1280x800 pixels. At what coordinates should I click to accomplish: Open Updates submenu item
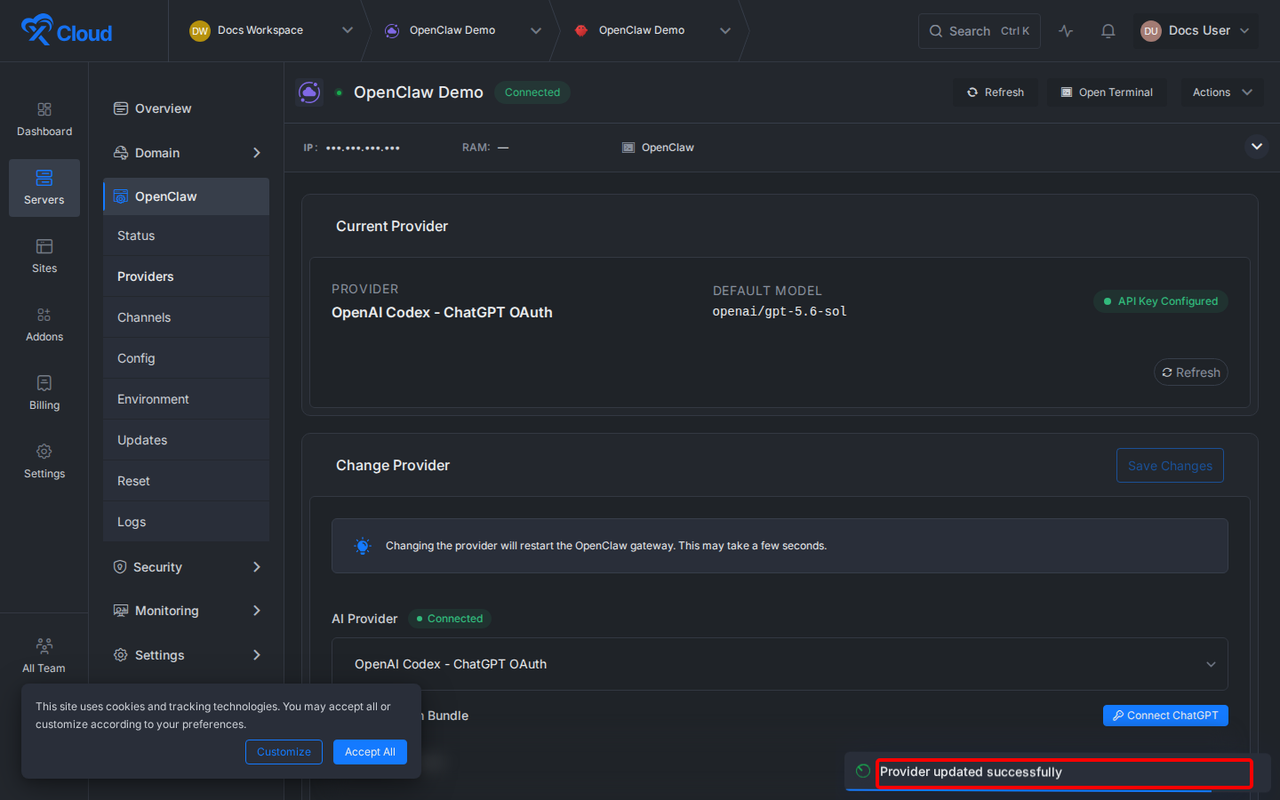(x=186, y=440)
